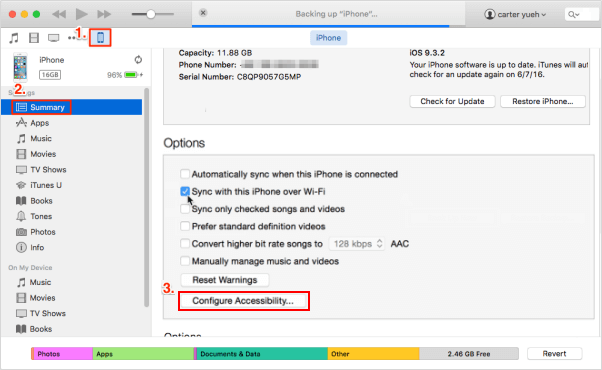Open Movies under On My Device
Viewport: 602px width, 370px height.
click(36, 298)
